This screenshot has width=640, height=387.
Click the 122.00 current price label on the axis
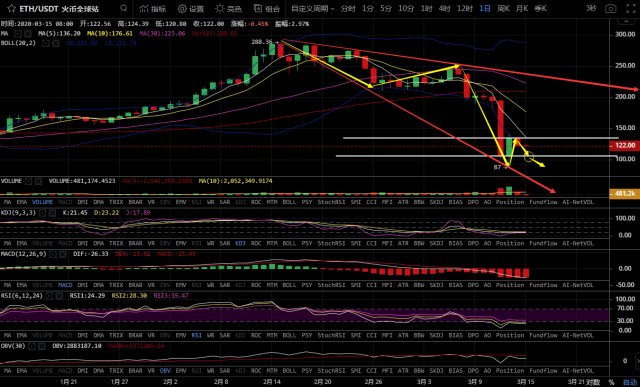click(625, 145)
